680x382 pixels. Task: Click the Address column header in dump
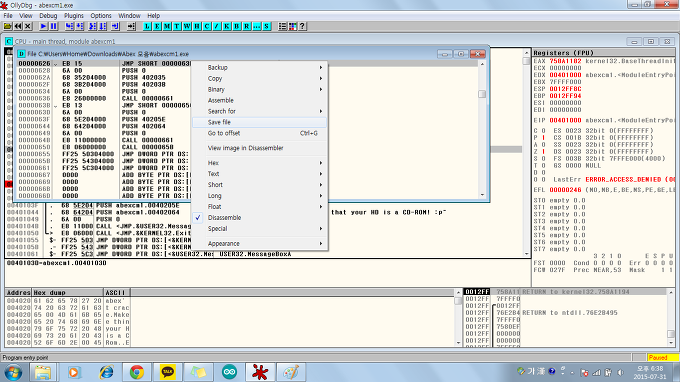pyautogui.click(x=18, y=293)
